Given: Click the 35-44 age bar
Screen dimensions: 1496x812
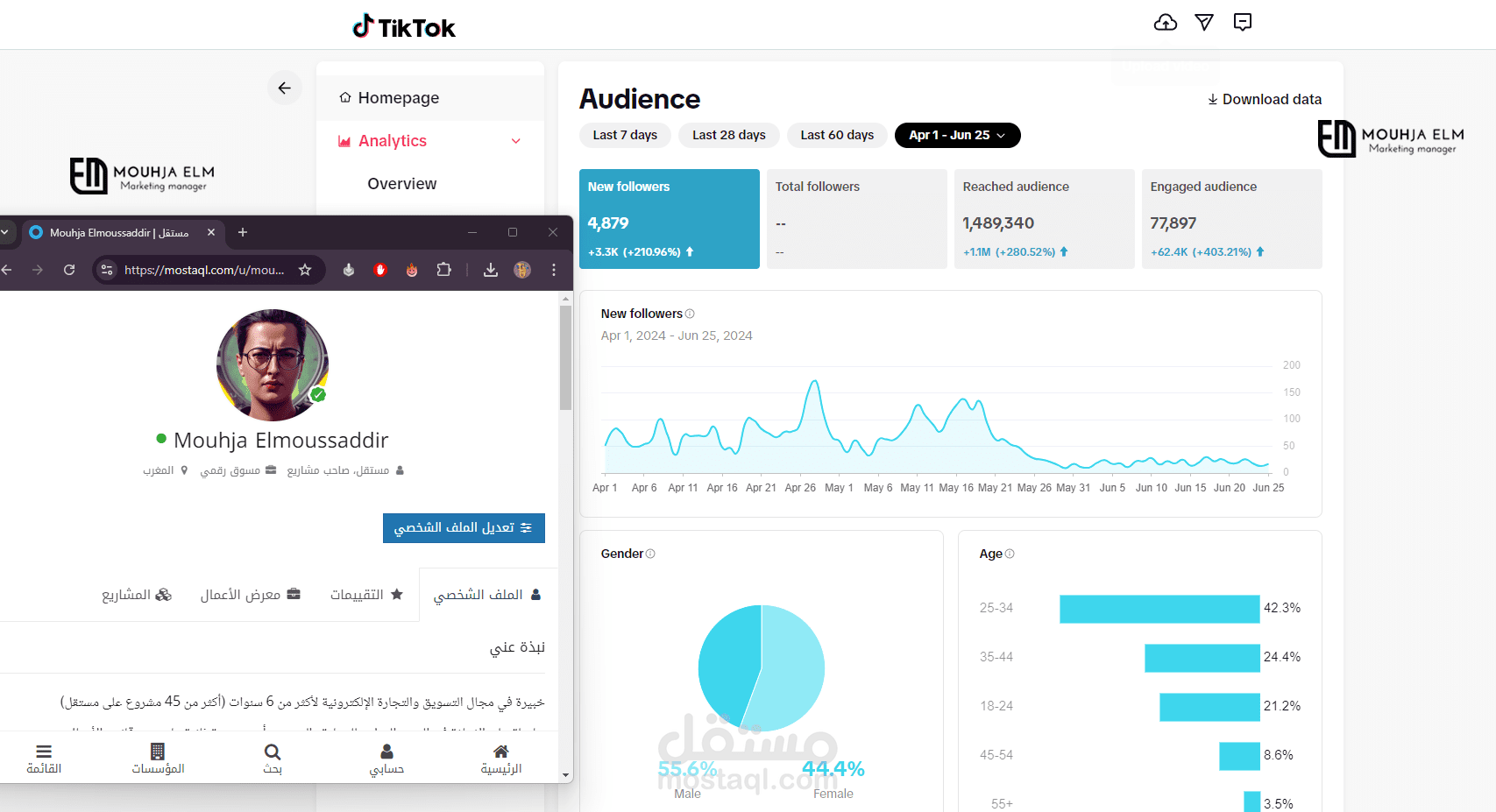Looking at the screenshot, I should point(1202,658).
